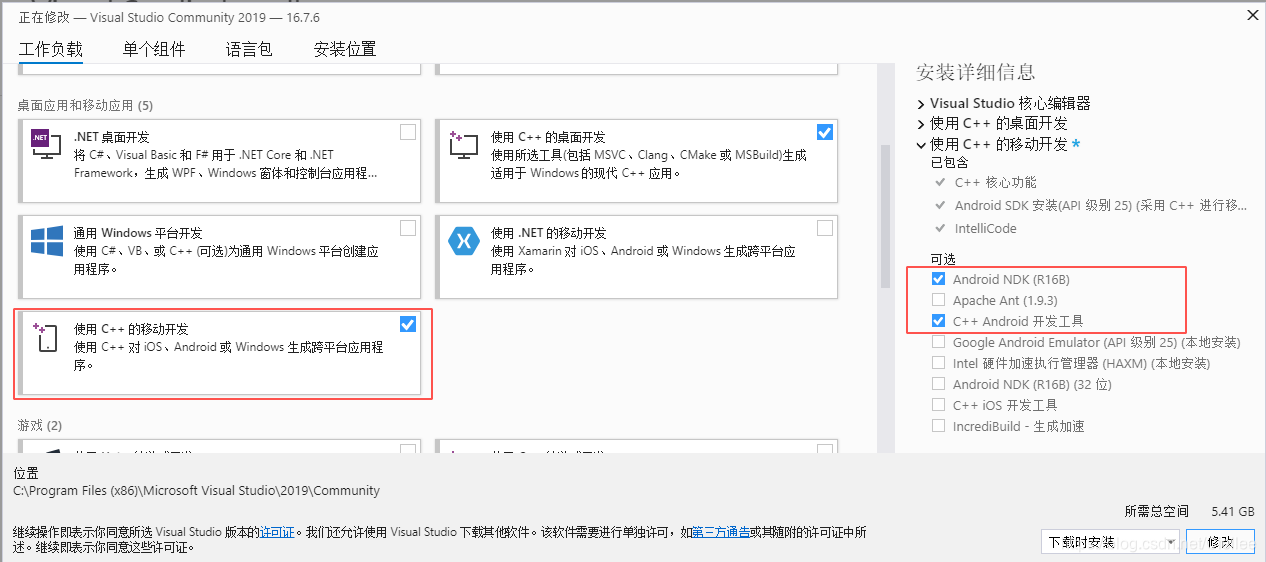Viewport: 1266px width, 562px height.
Task: Click the .NET desktop development icon
Action: coord(45,144)
